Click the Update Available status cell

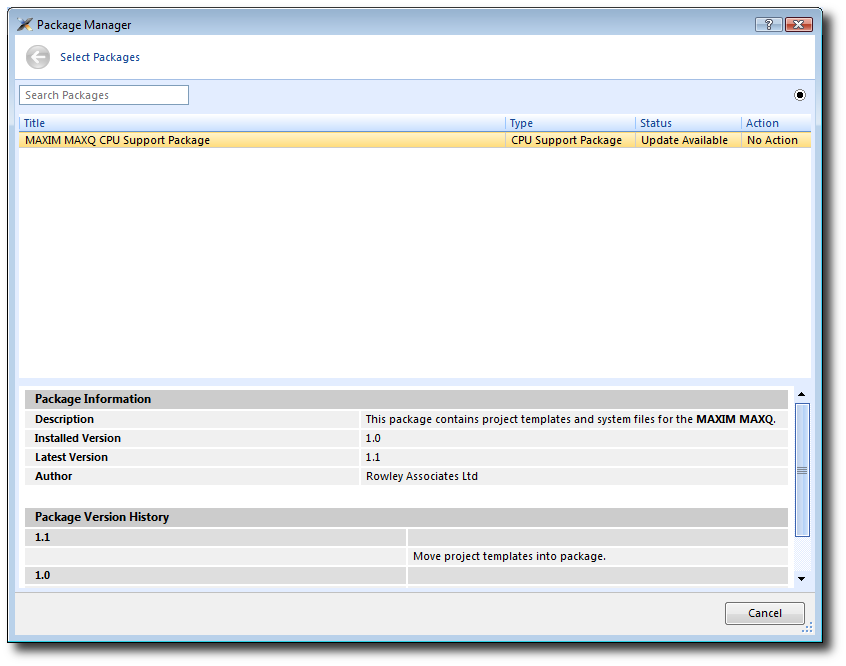(684, 141)
